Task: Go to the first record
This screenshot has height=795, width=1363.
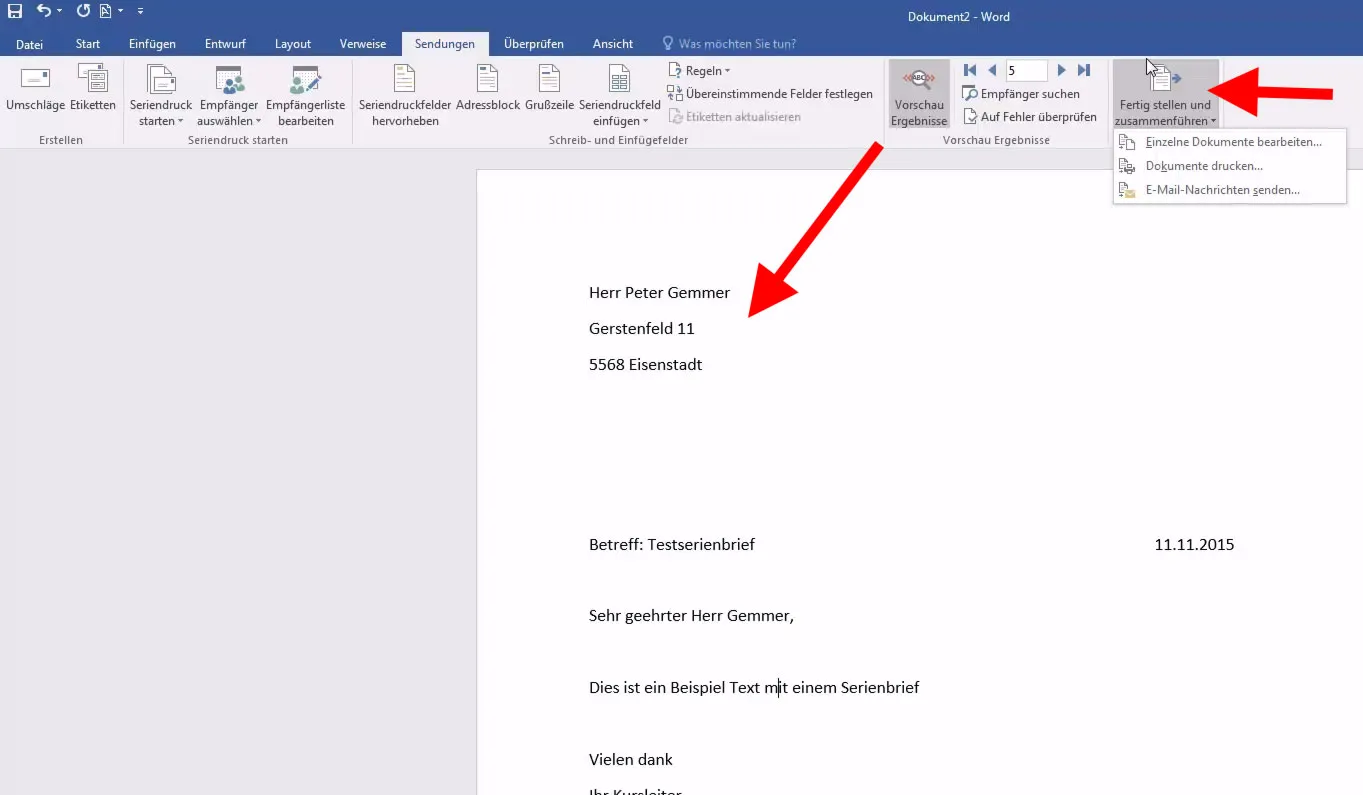Action: tap(970, 70)
